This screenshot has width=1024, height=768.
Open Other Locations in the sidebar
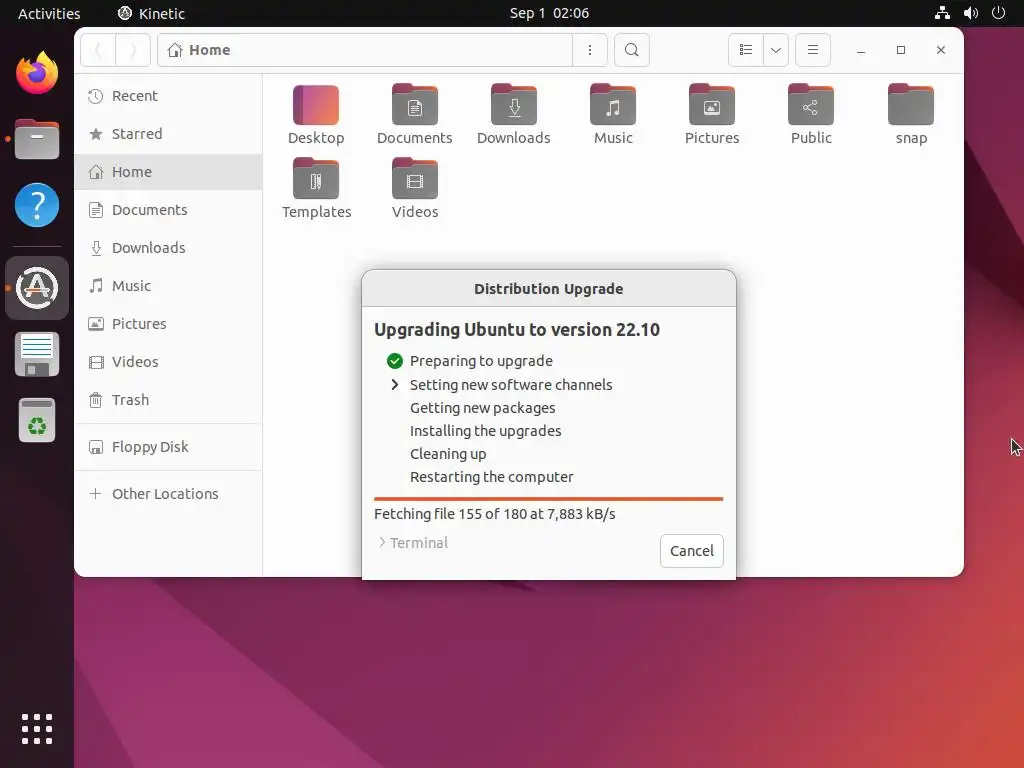point(168,494)
